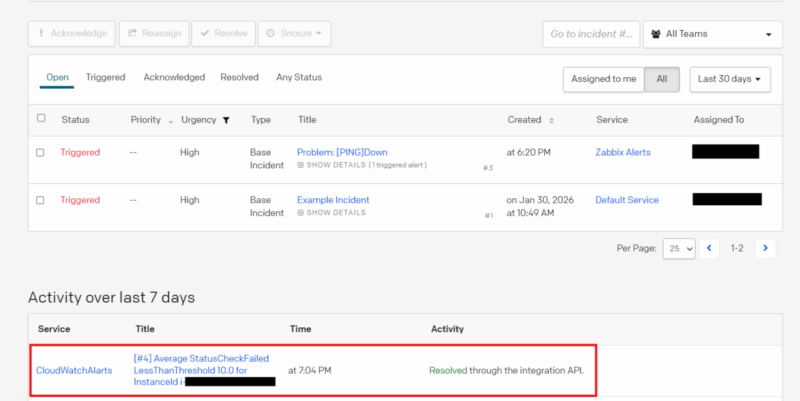Image resolution: width=800 pixels, height=401 pixels.
Task: Click the Urgency column filter icon
Action: coord(226,120)
